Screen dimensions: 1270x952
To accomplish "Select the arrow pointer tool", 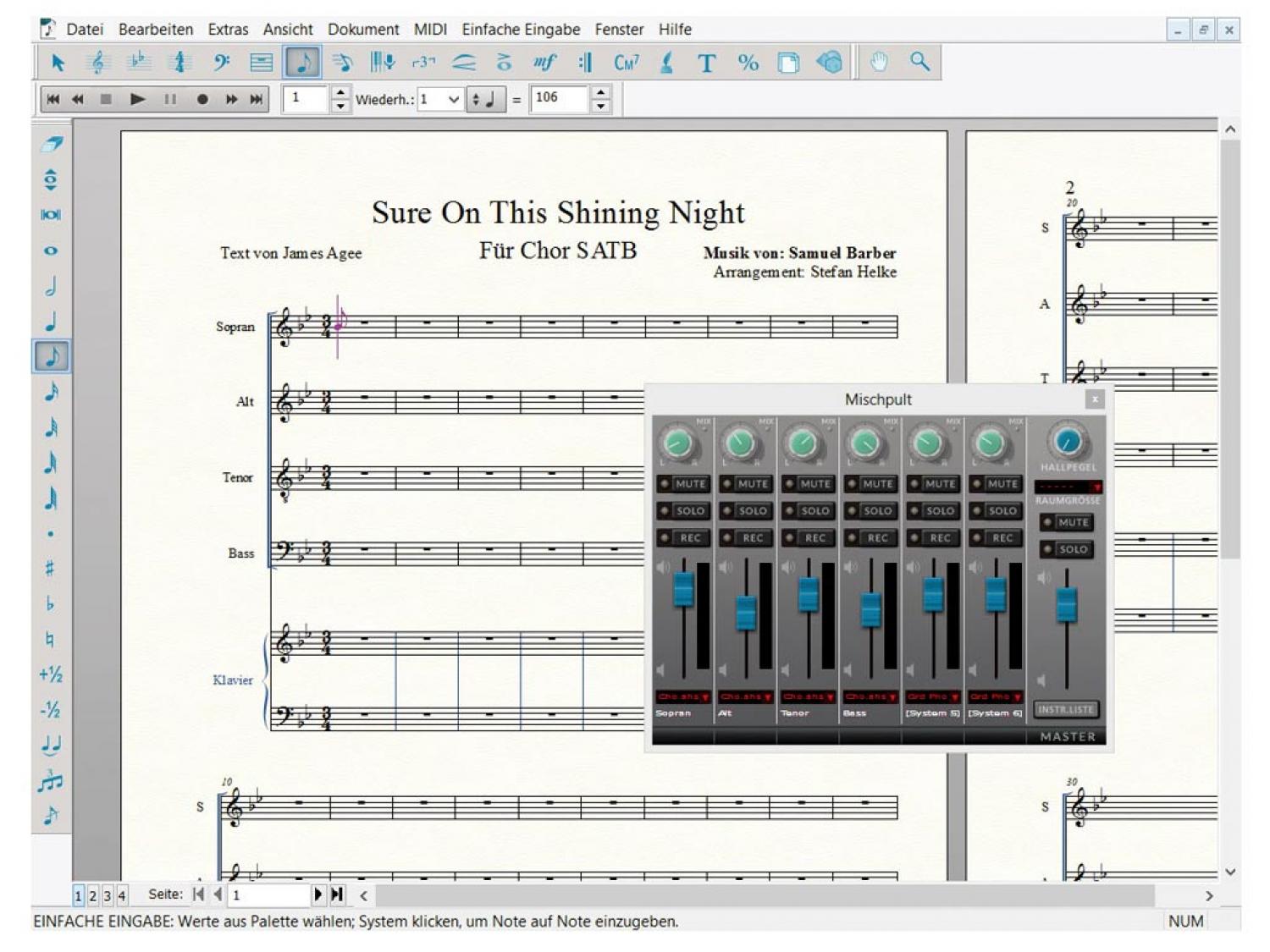I will pos(58,63).
